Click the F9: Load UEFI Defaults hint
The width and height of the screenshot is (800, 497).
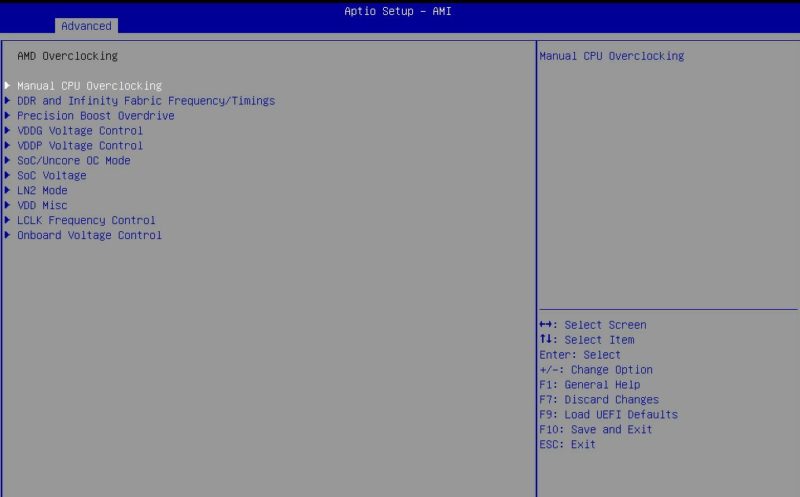(609, 414)
